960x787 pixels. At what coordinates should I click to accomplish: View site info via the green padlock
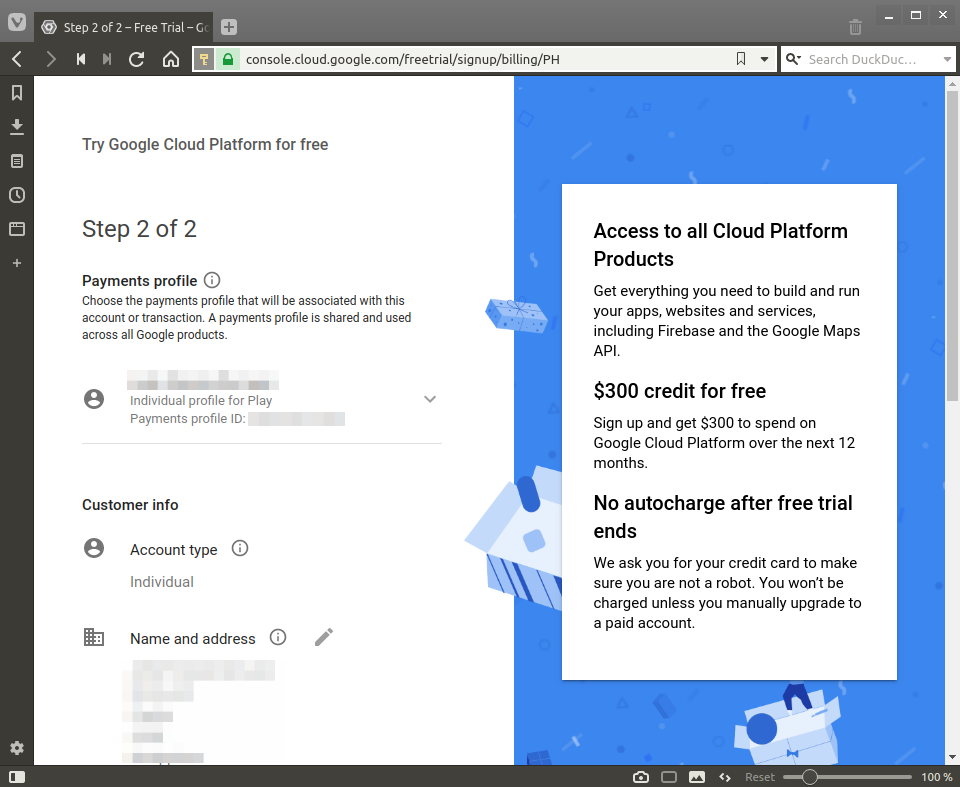point(228,59)
